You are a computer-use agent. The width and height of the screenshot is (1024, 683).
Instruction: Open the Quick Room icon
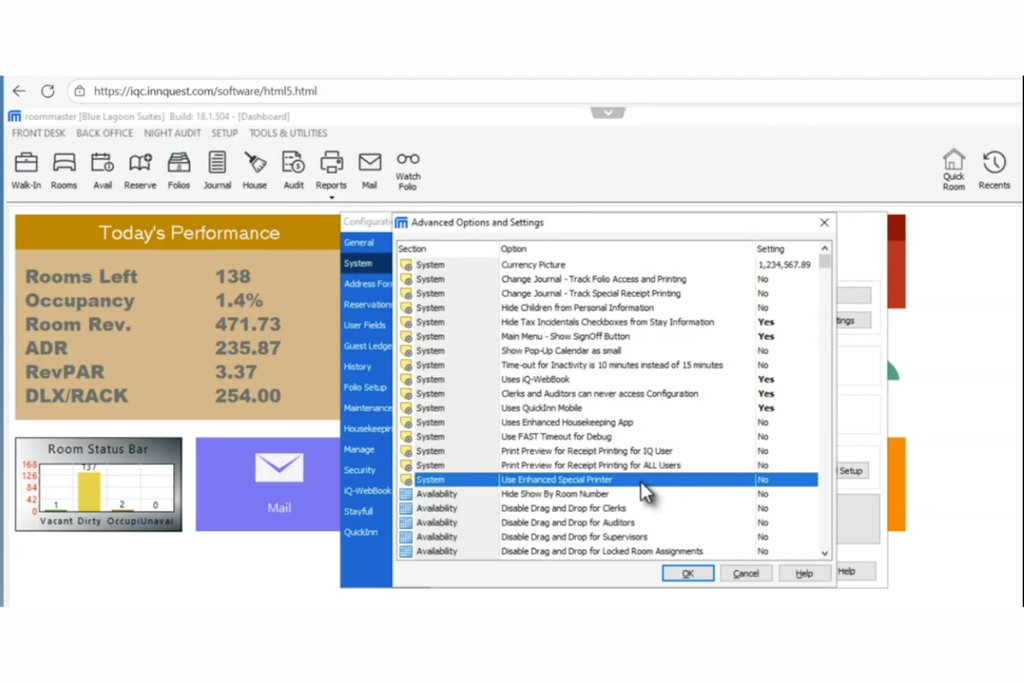(953, 170)
